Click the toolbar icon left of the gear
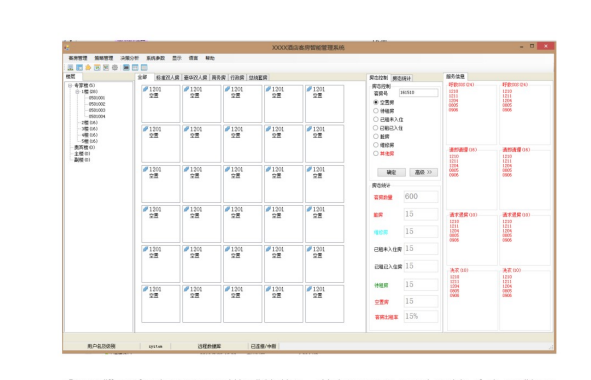This screenshot has height=380, width=591. coord(106,67)
